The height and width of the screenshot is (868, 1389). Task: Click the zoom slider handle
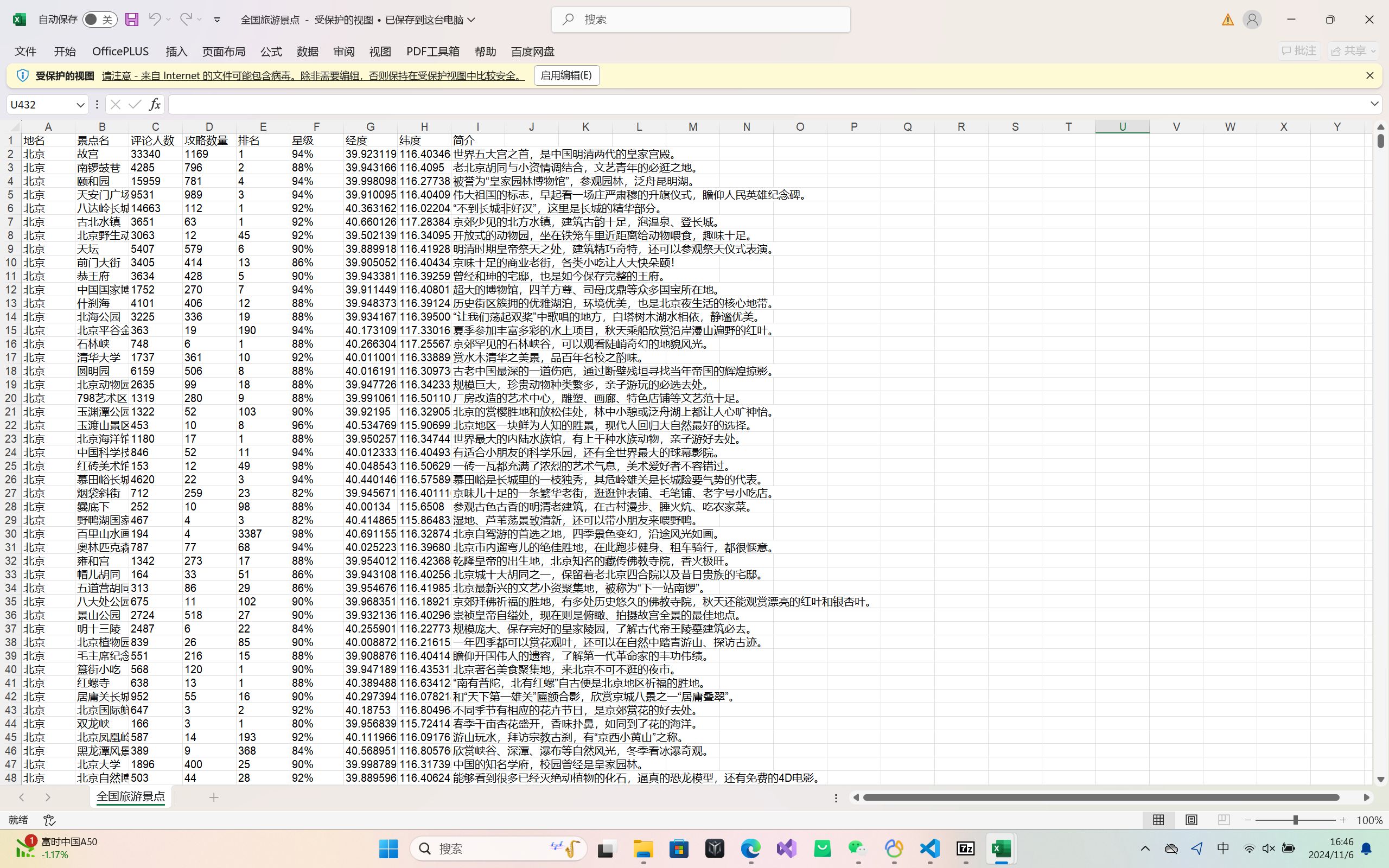(x=1296, y=820)
